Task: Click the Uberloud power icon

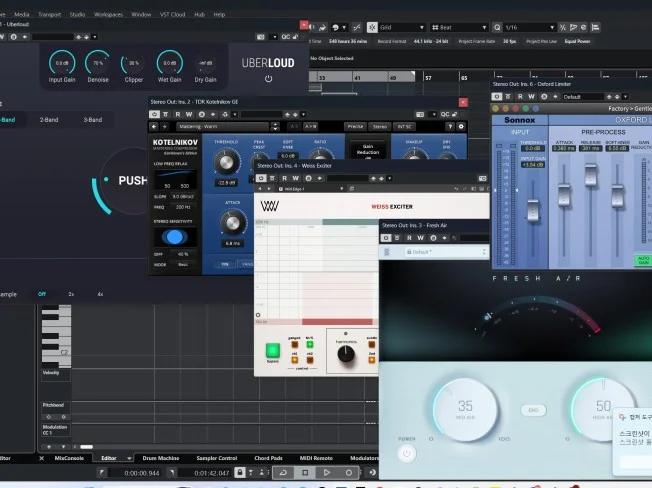Action: pyautogui.click(x=268, y=78)
